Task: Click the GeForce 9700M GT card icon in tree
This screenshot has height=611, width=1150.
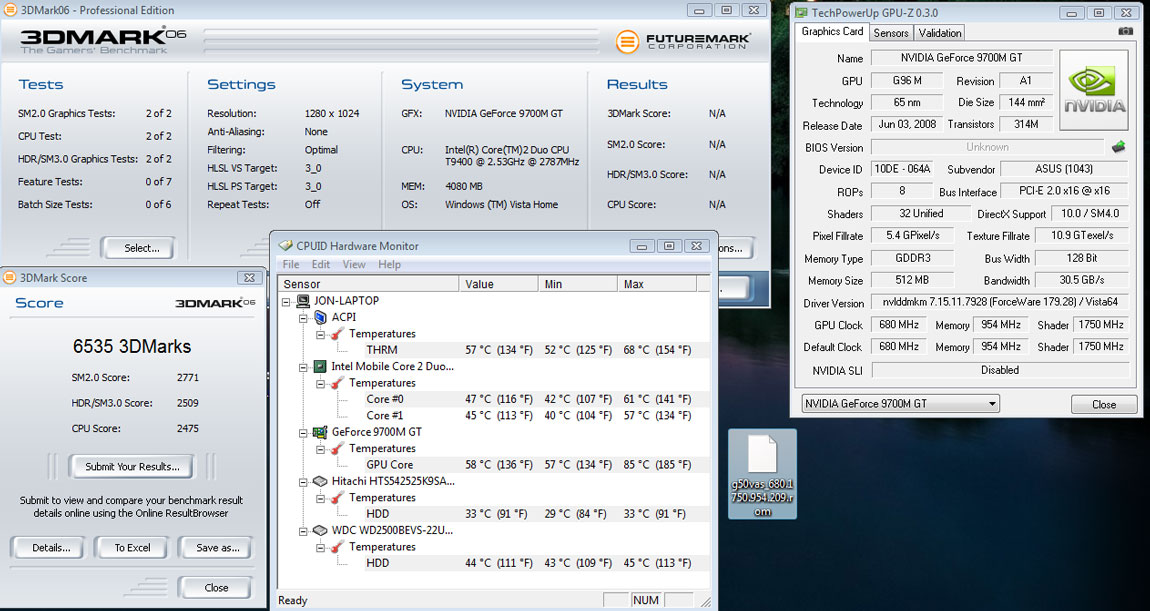Action: tap(320, 432)
